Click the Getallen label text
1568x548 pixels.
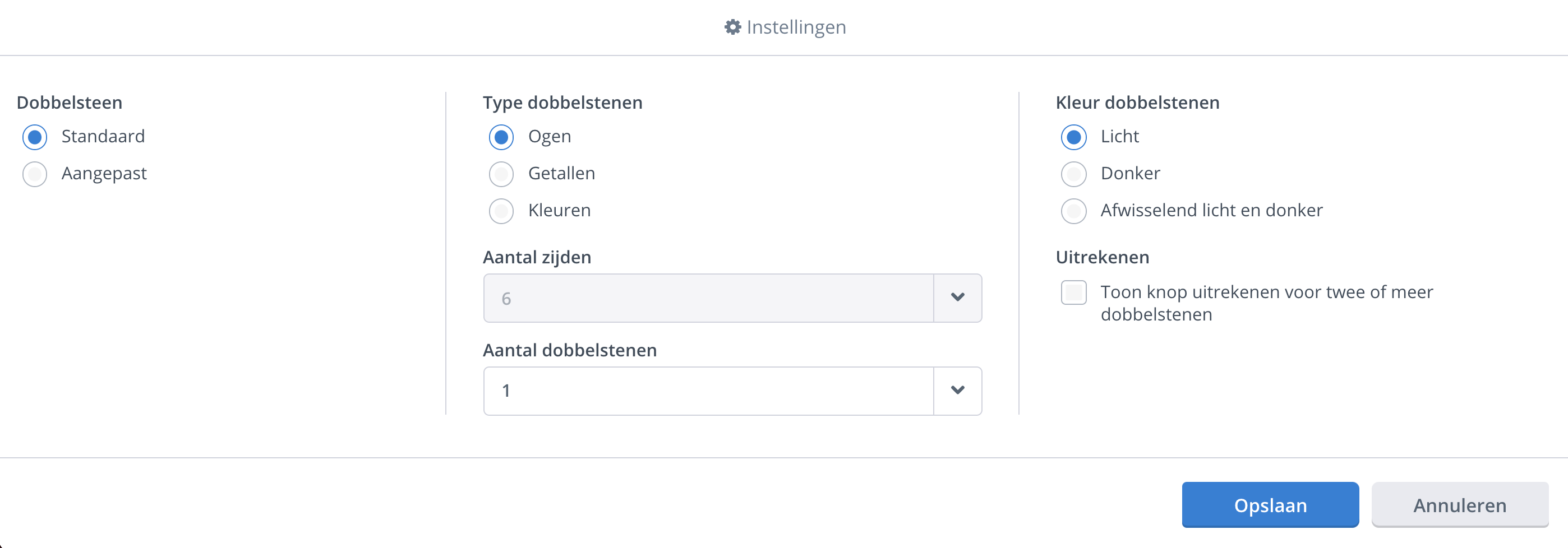pyautogui.click(x=561, y=173)
